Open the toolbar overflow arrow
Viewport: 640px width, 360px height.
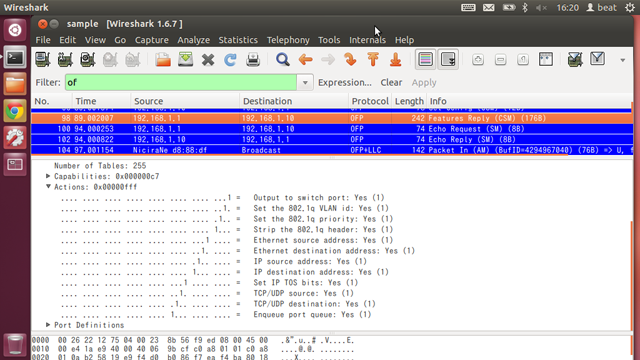tap(622, 60)
